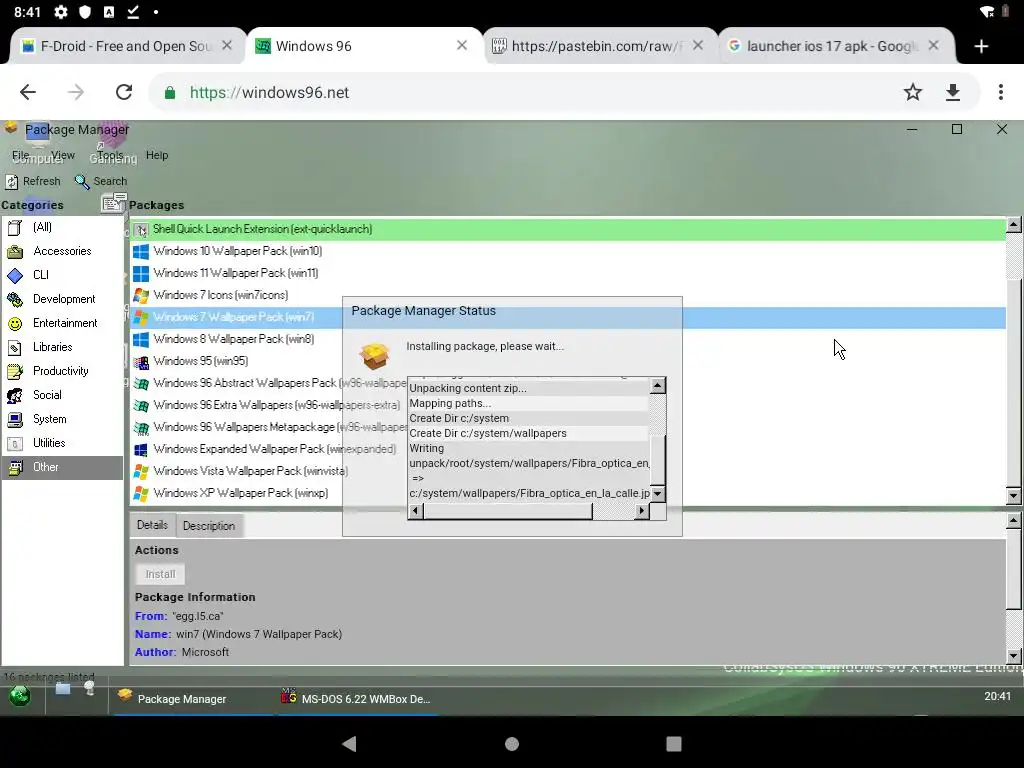The image size is (1024, 768).
Task: Click the Windows 8 Wallpaper Pack icon
Action: tap(140, 340)
